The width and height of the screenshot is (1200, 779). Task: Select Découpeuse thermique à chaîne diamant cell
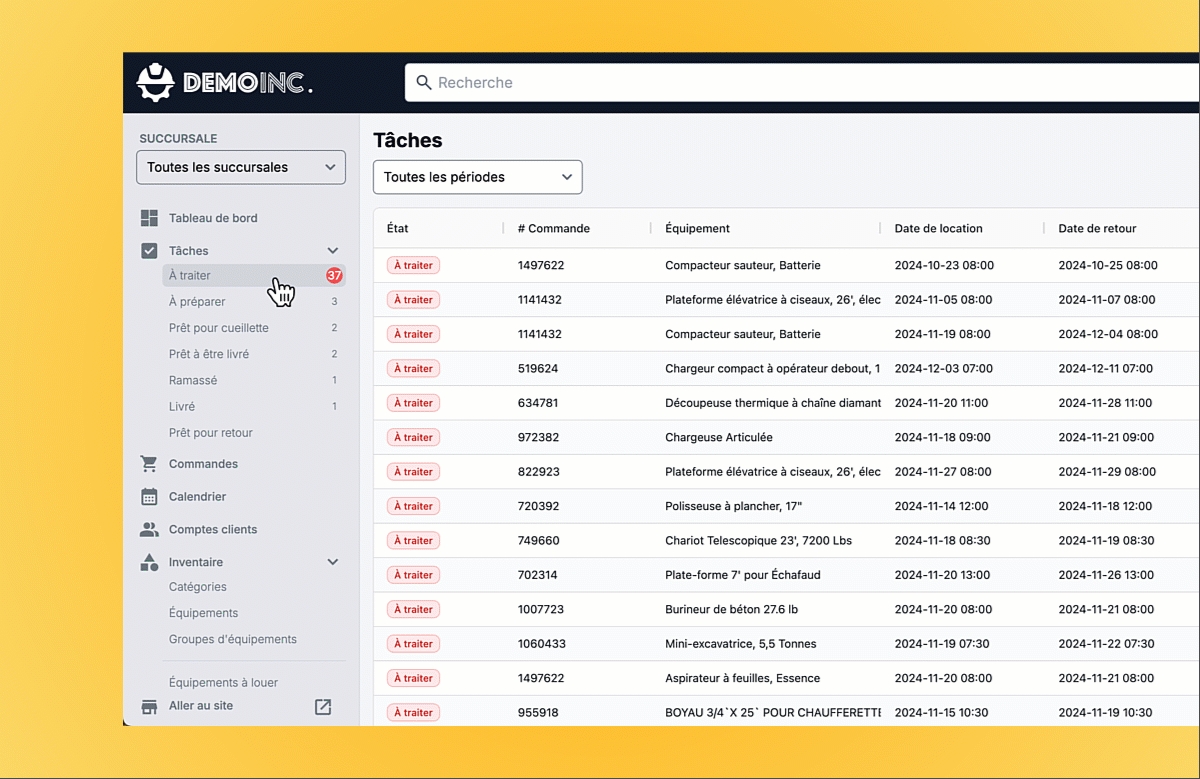[773, 403]
